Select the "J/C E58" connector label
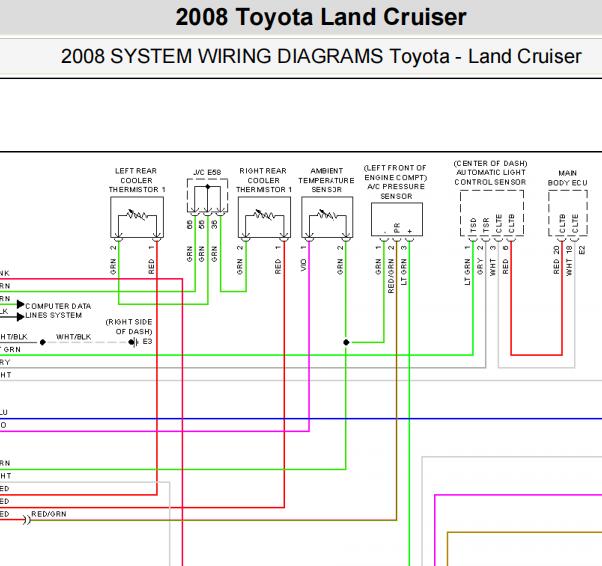Screen dimensions: 602x566 (207, 172)
